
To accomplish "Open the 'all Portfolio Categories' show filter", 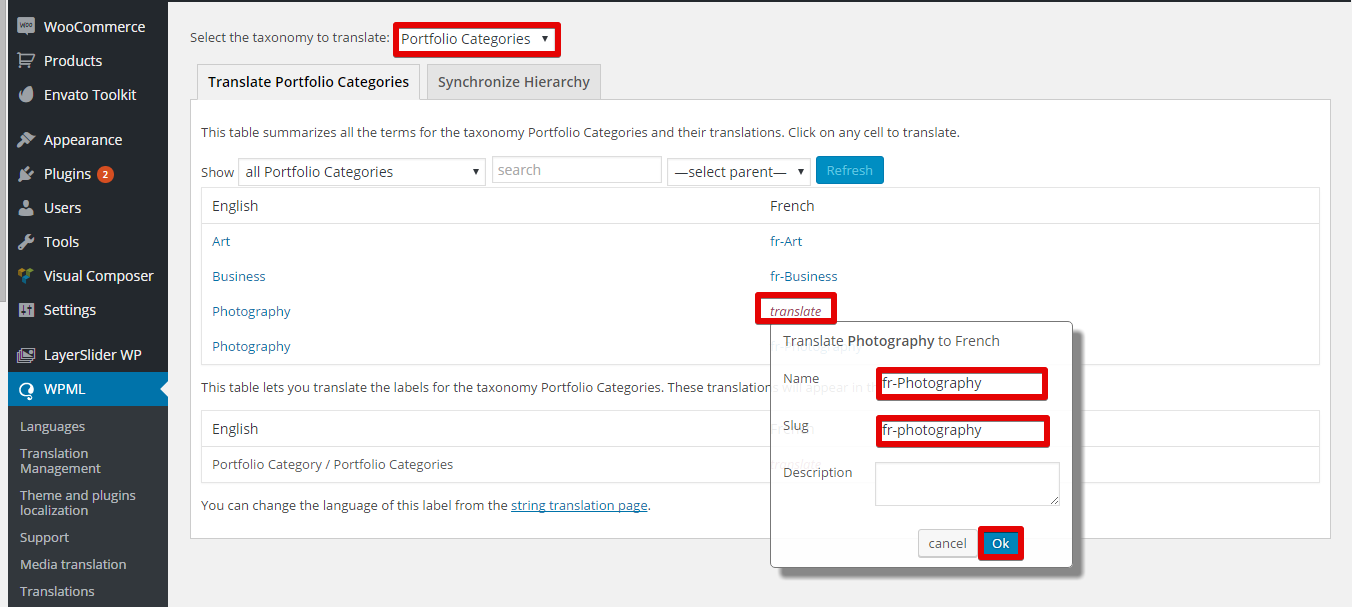I will (362, 172).
